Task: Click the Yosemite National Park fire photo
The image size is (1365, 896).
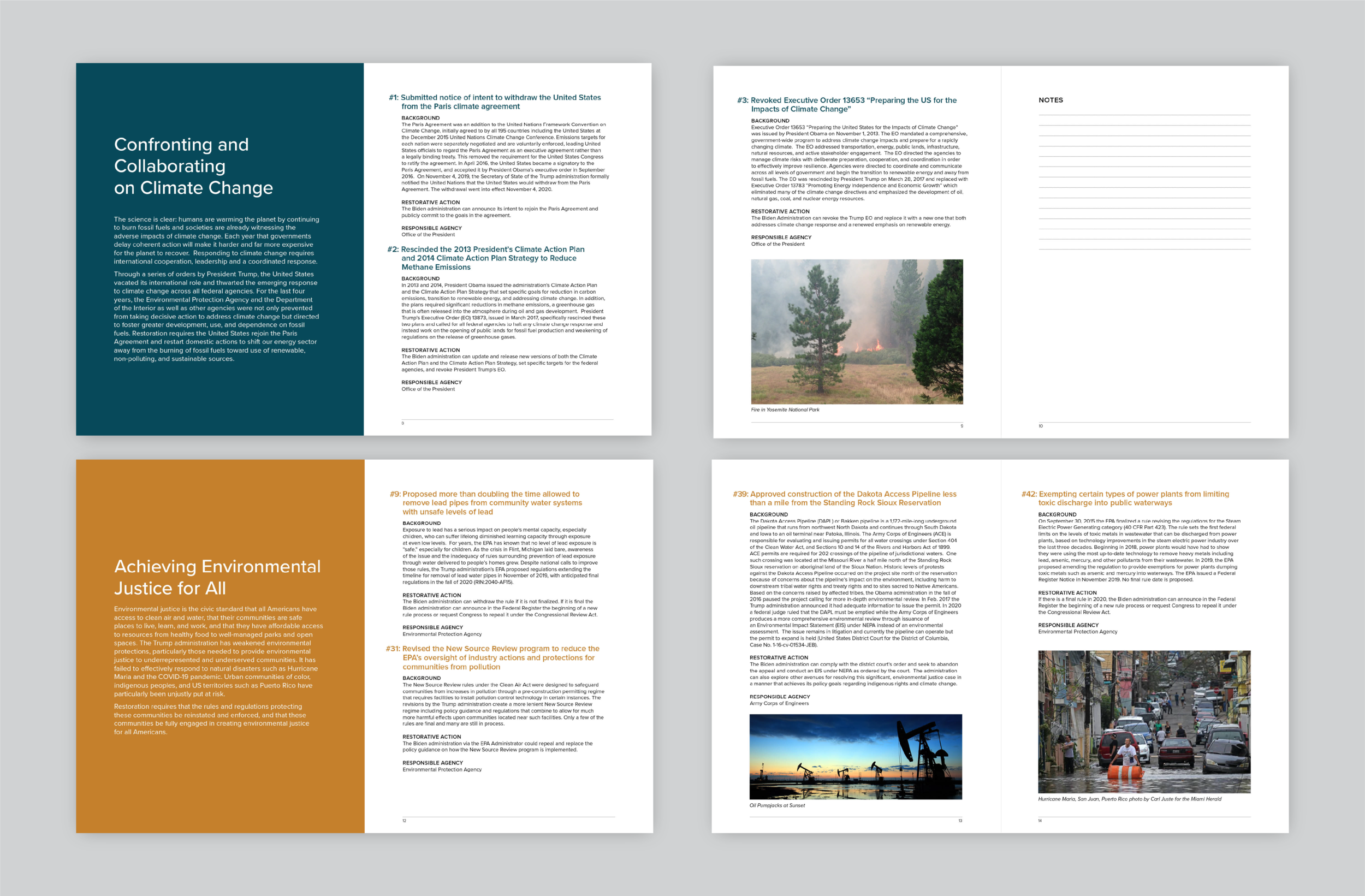Action: [x=856, y=331]
